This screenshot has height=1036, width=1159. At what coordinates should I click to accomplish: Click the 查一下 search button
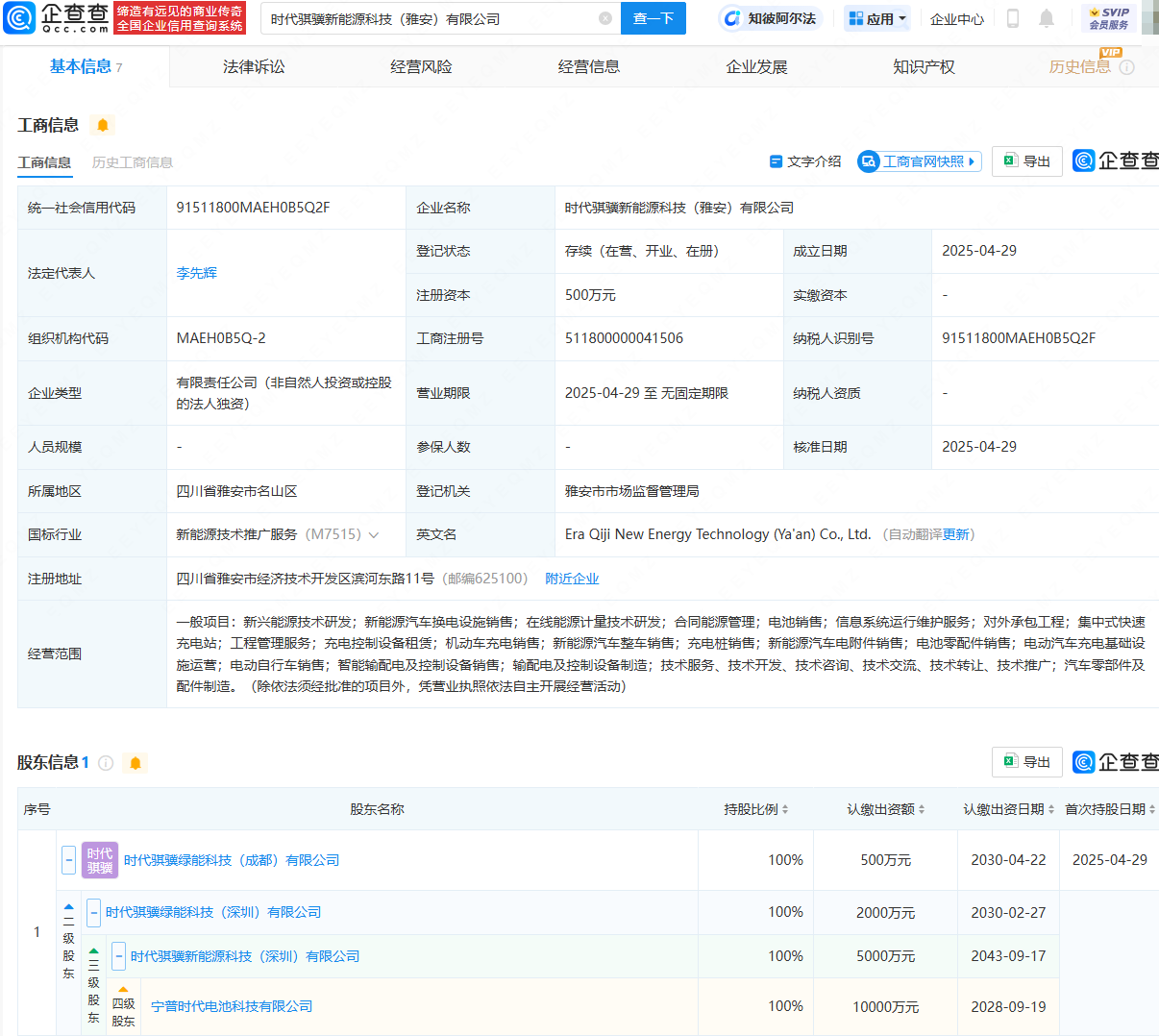(x=653, y=18)
